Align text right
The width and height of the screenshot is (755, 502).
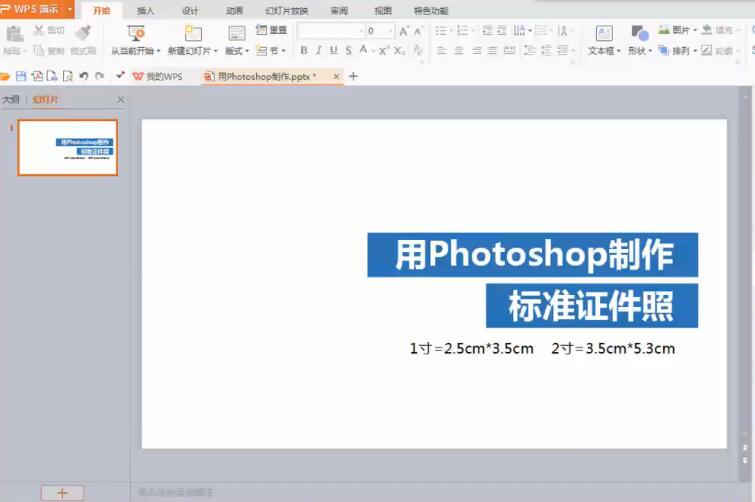pos(476,50)
